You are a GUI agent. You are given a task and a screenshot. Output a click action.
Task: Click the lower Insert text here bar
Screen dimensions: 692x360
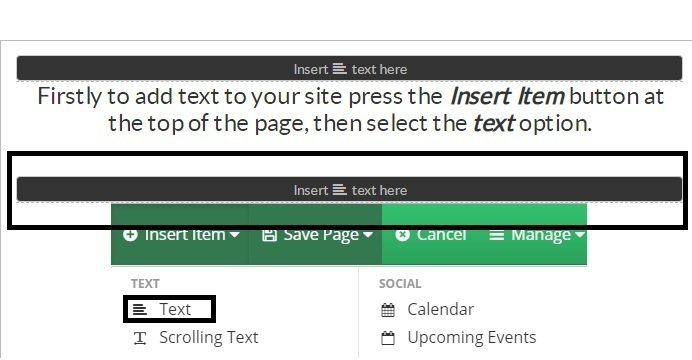(x=350, y=190)
